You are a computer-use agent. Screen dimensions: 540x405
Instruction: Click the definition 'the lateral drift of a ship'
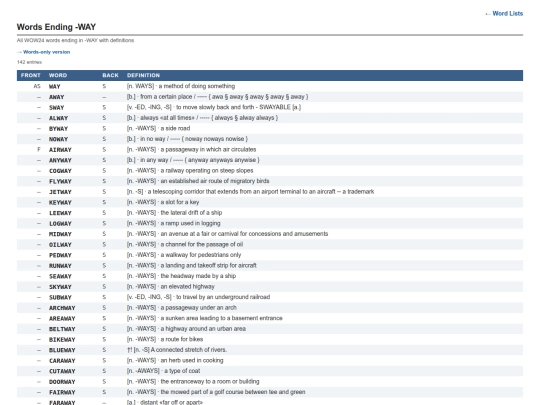pos(191,212)
